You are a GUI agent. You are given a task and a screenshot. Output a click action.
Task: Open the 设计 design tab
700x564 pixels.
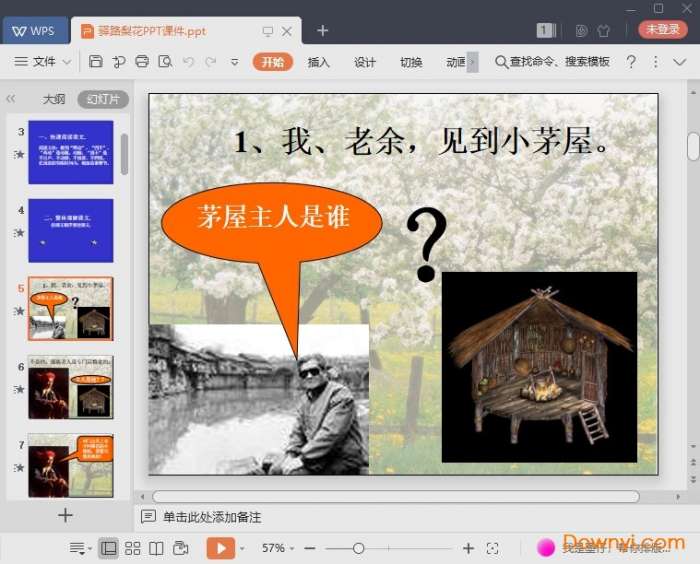coord(365,62)
